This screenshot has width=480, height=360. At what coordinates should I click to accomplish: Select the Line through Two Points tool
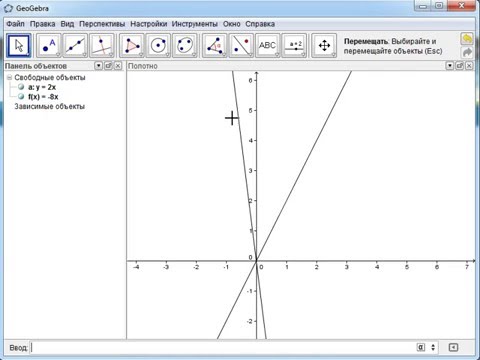75,45
